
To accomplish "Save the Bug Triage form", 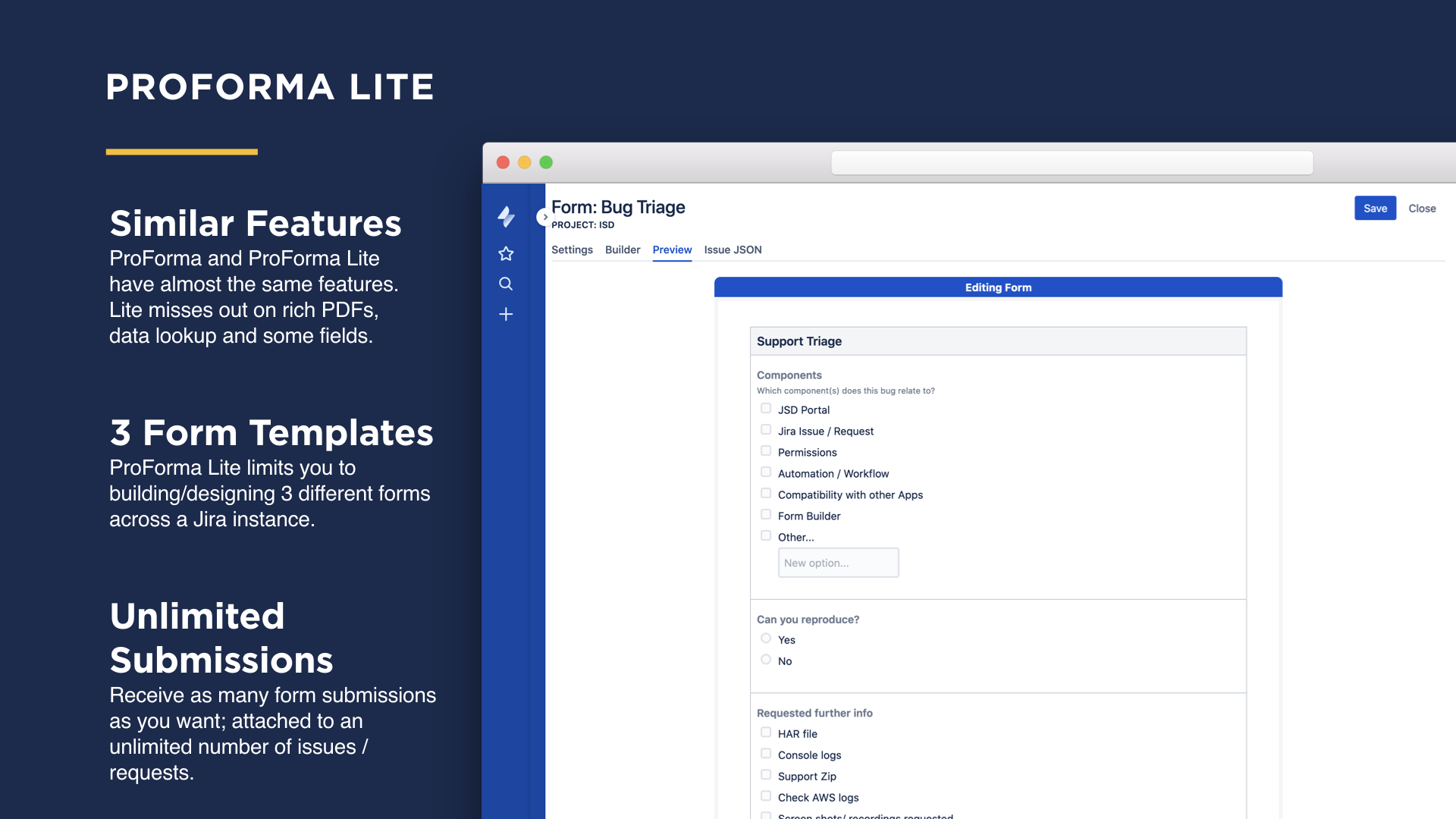I will click(1375, 208).
